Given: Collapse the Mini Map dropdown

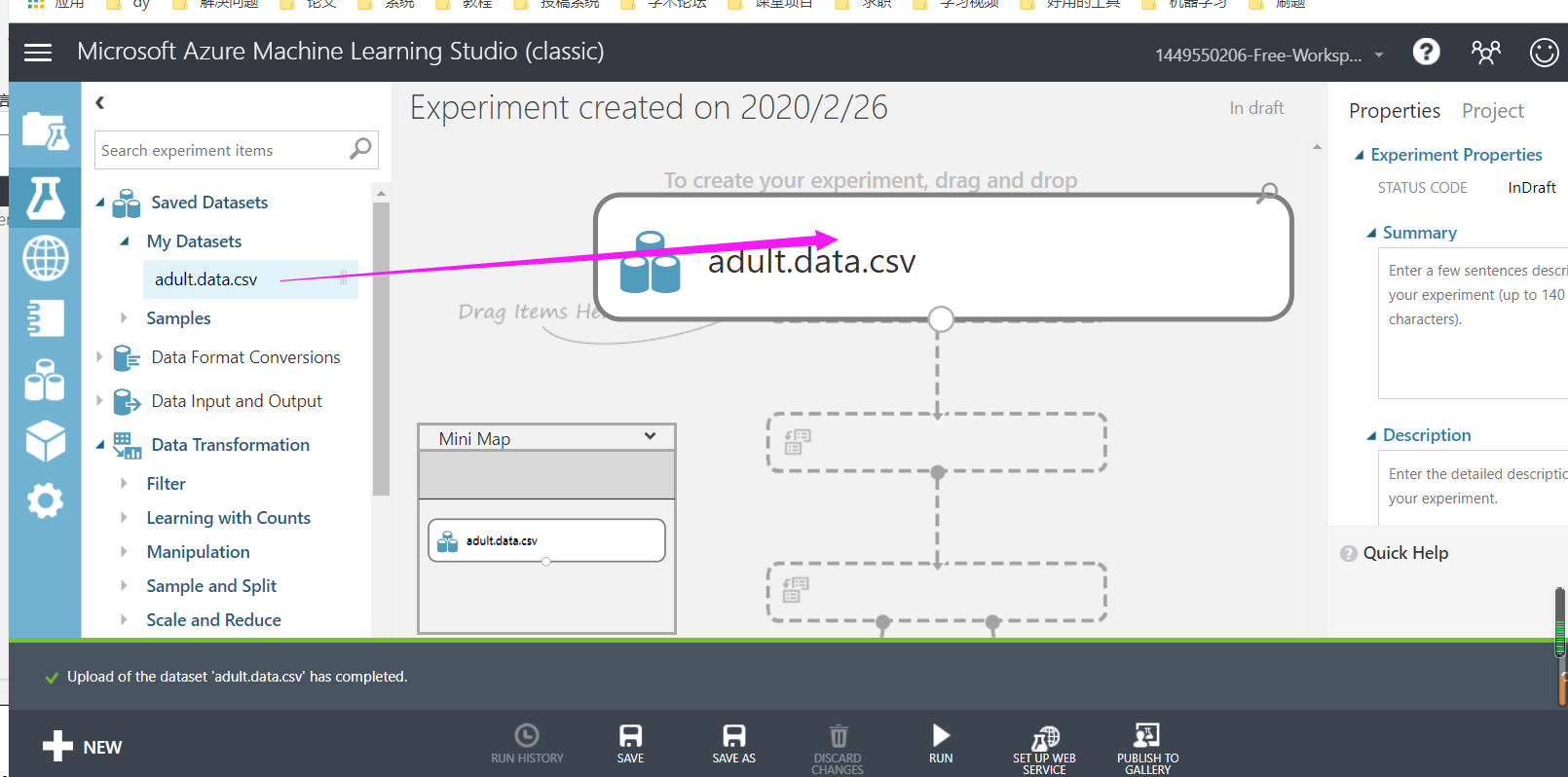Looking at the screenshot, I should [650, 436].
